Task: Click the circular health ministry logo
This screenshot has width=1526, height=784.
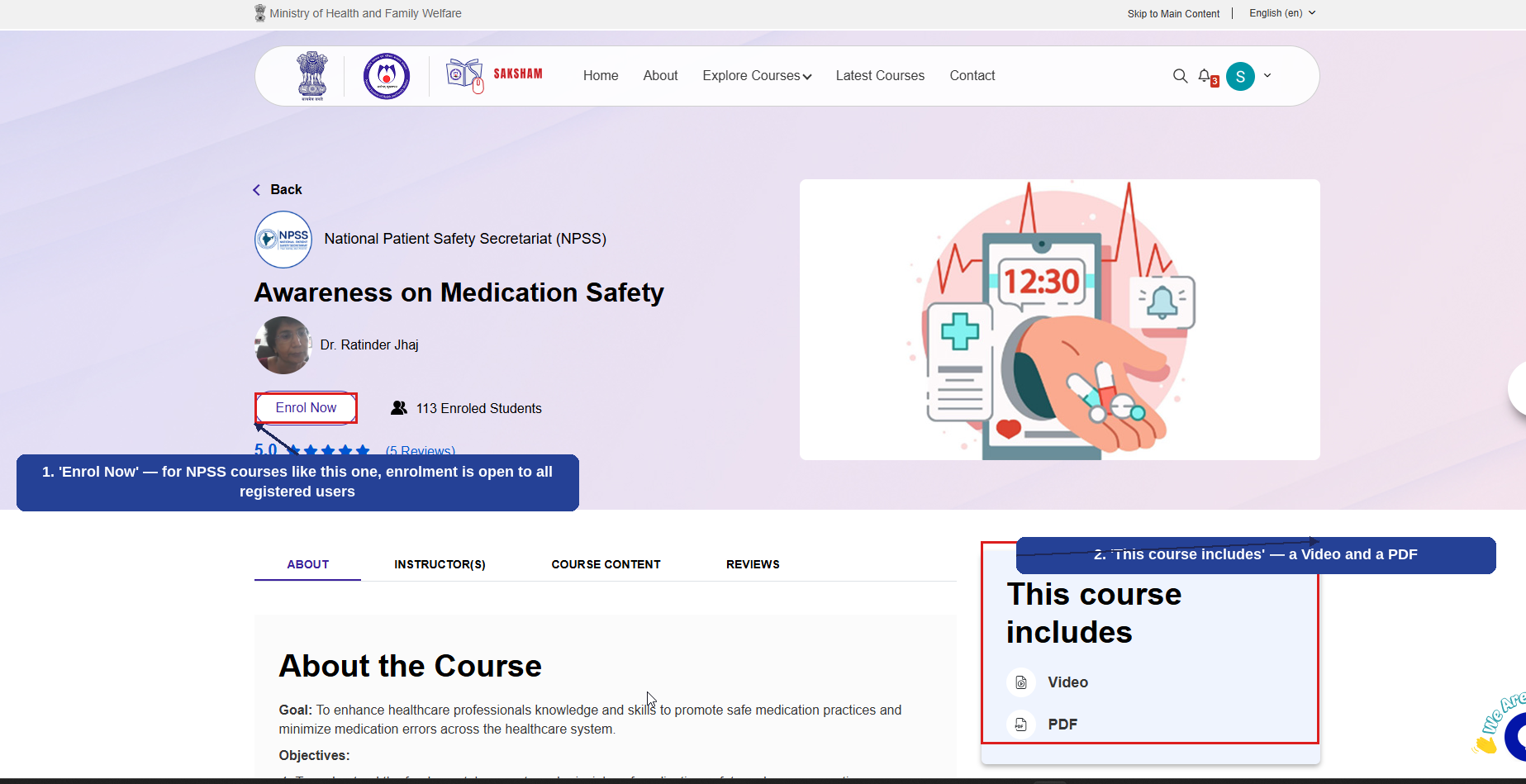Action: 387,76
